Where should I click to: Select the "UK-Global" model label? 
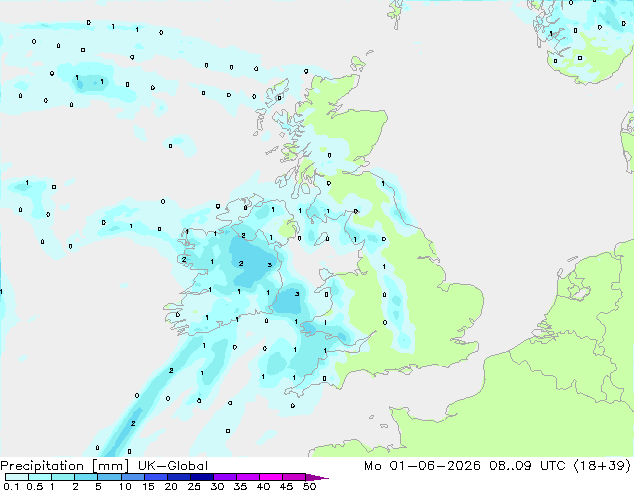(x=173, y=466)
